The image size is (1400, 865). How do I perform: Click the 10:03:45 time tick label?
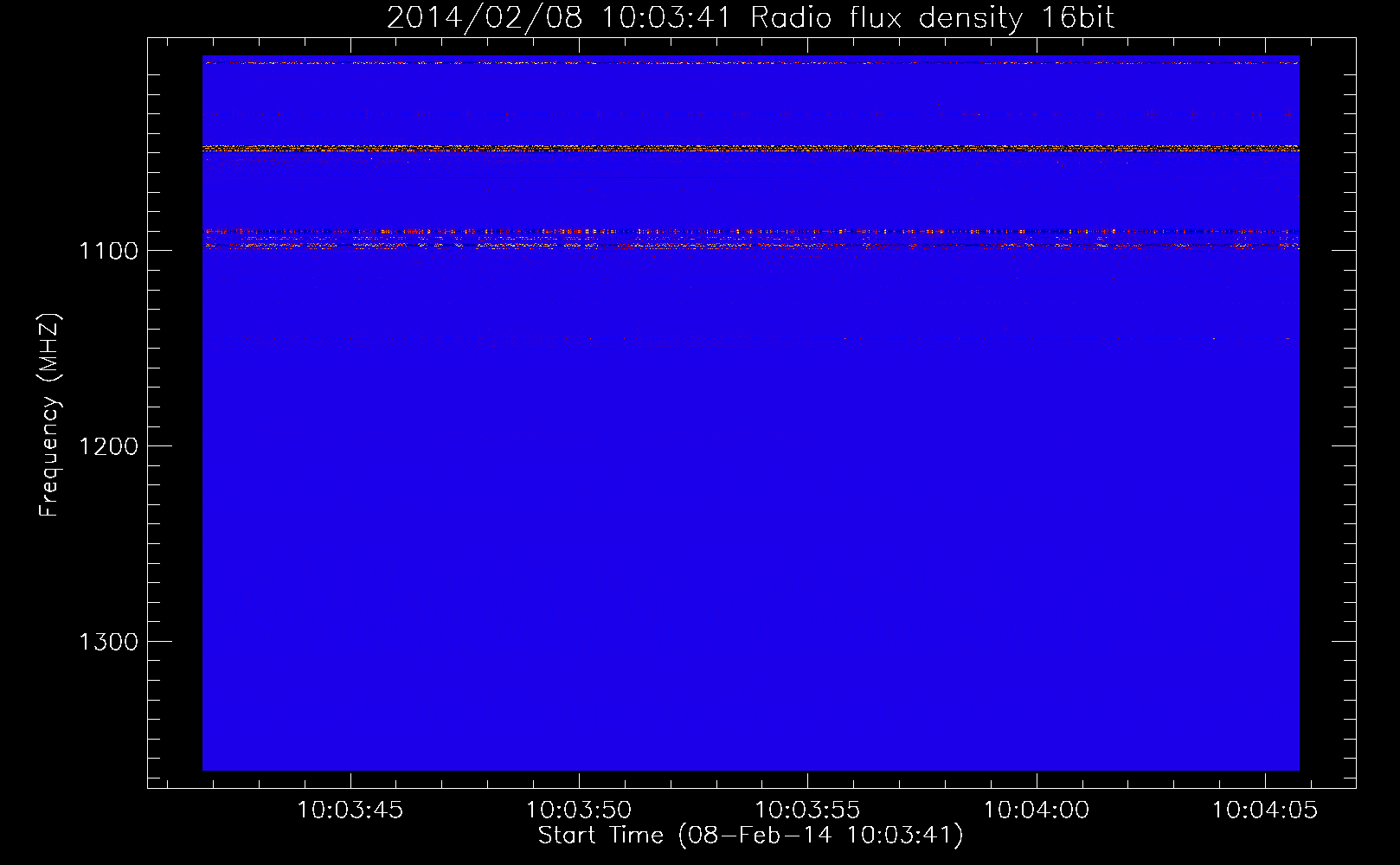[350, 811]
